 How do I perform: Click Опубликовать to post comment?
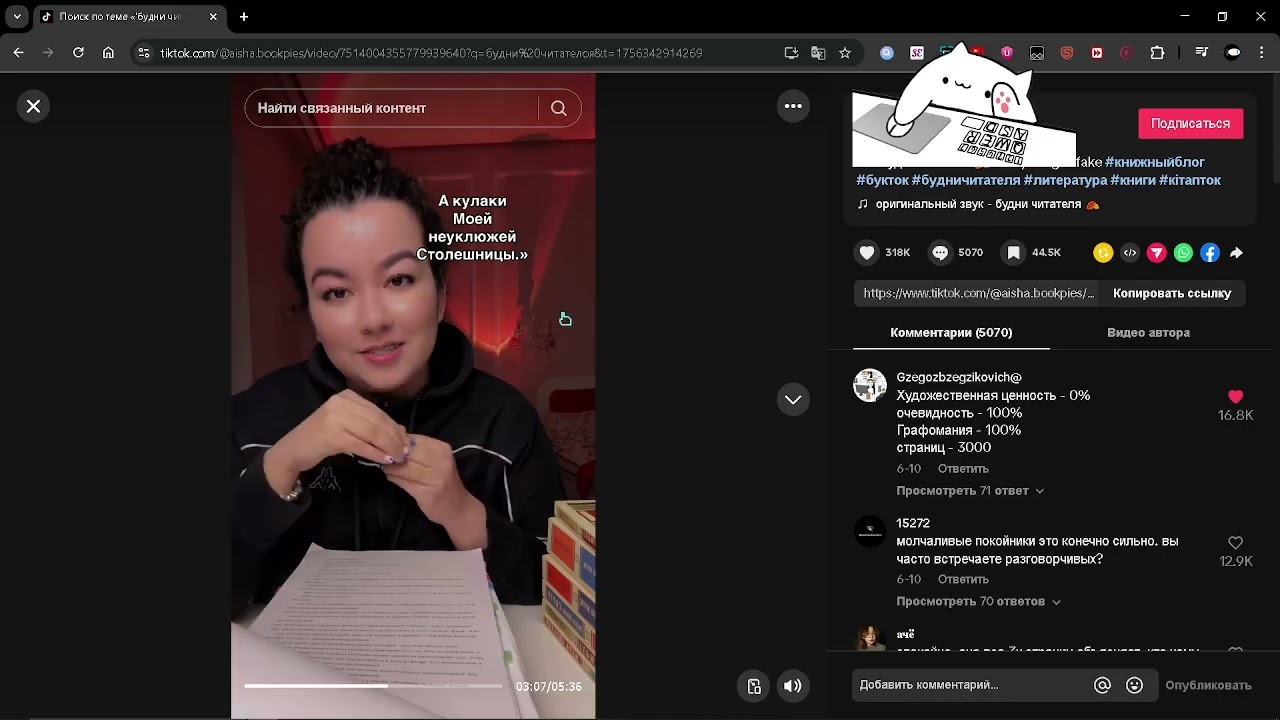point(1208,685)
